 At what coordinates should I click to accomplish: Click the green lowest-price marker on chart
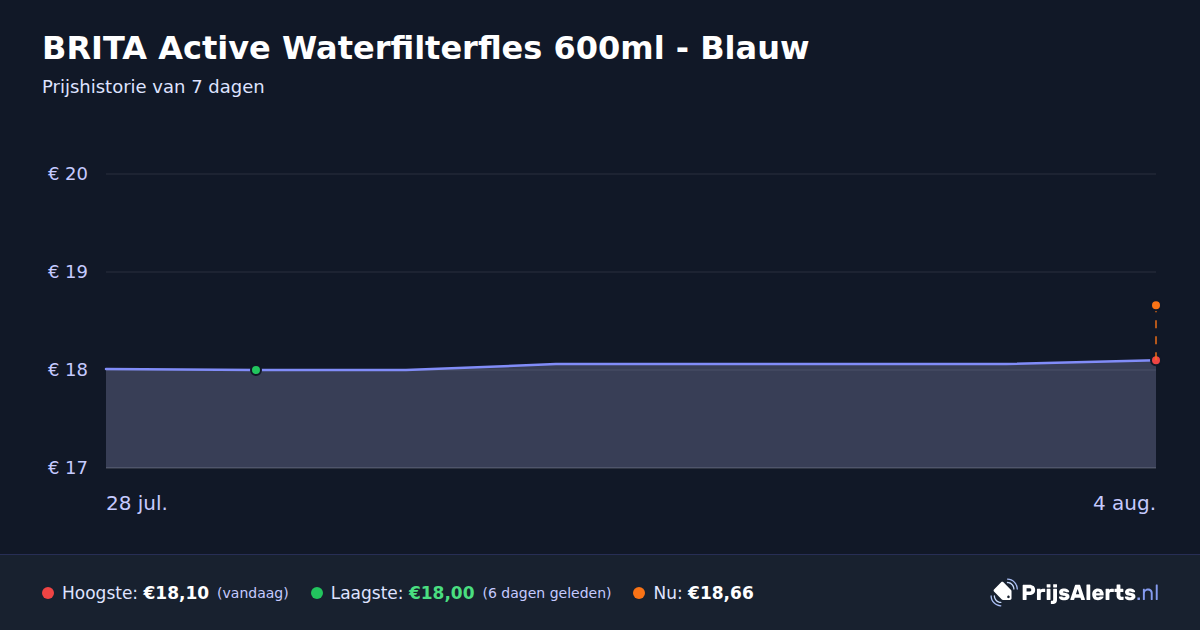pos(256,370)
